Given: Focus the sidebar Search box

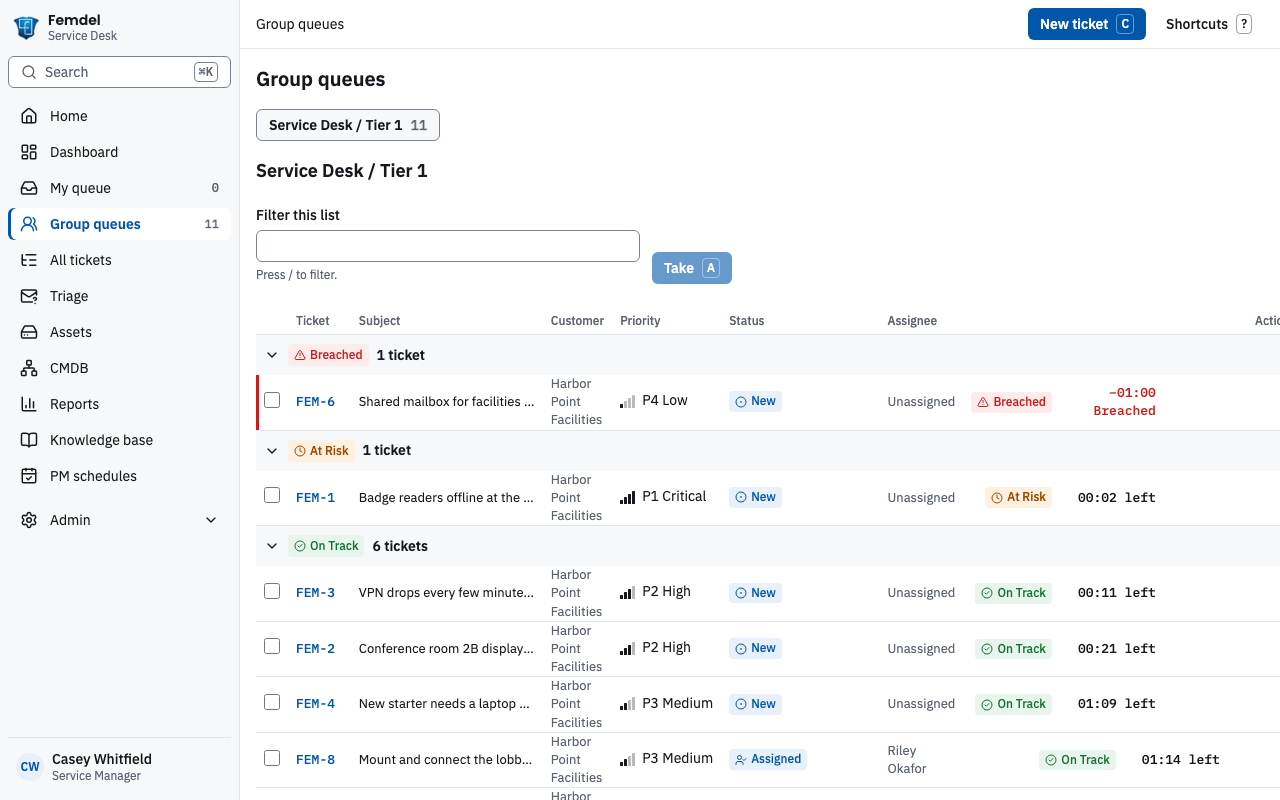Looking at the screenshot, I should click(119, 72).
